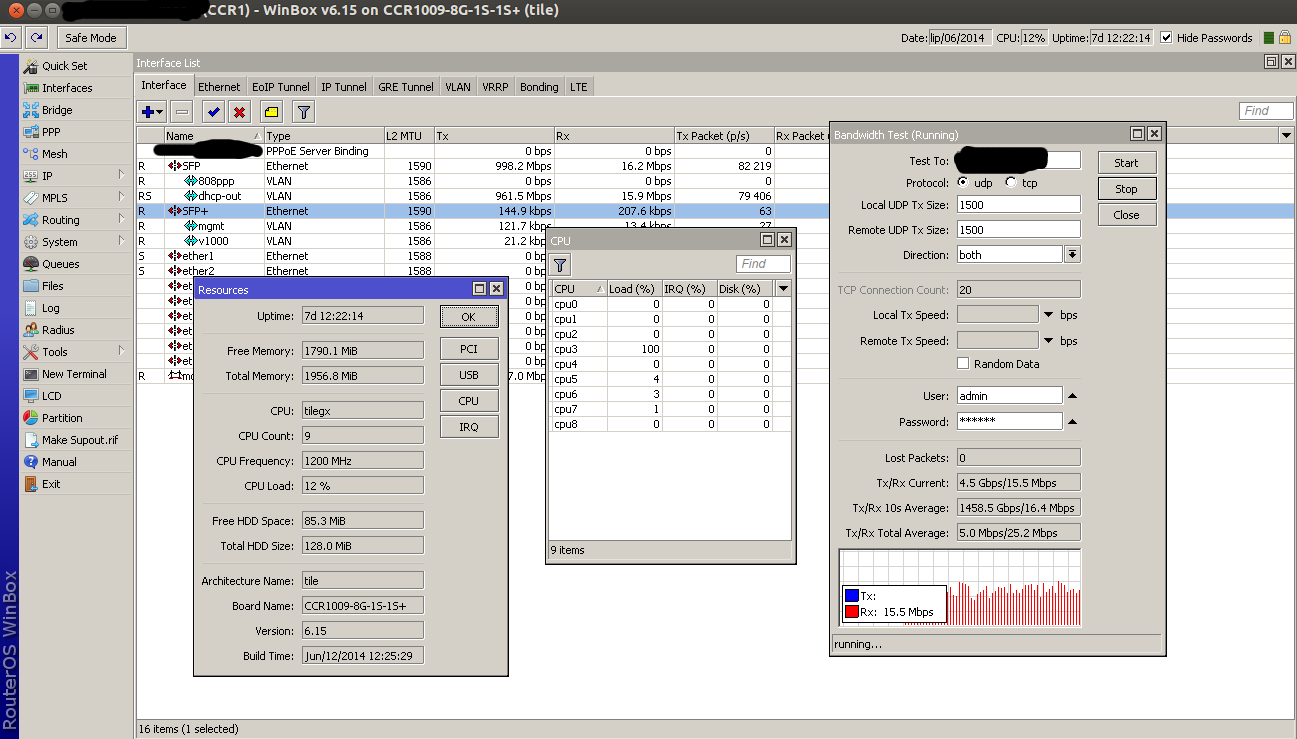
Task: Open Radius in the sidebar
Action: (x=58, y=330)
